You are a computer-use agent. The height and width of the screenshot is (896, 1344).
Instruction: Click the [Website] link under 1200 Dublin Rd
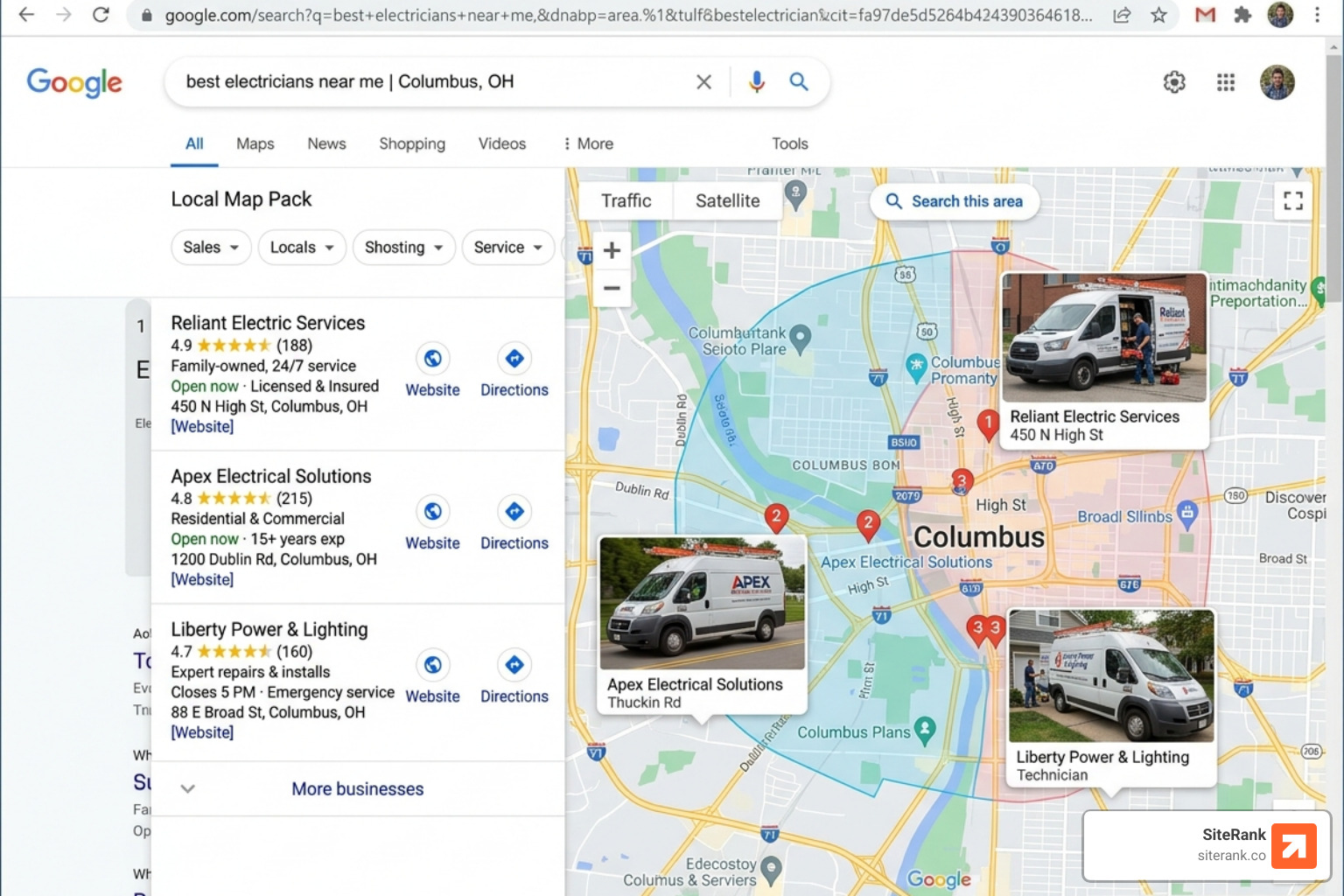pos(202,580)
